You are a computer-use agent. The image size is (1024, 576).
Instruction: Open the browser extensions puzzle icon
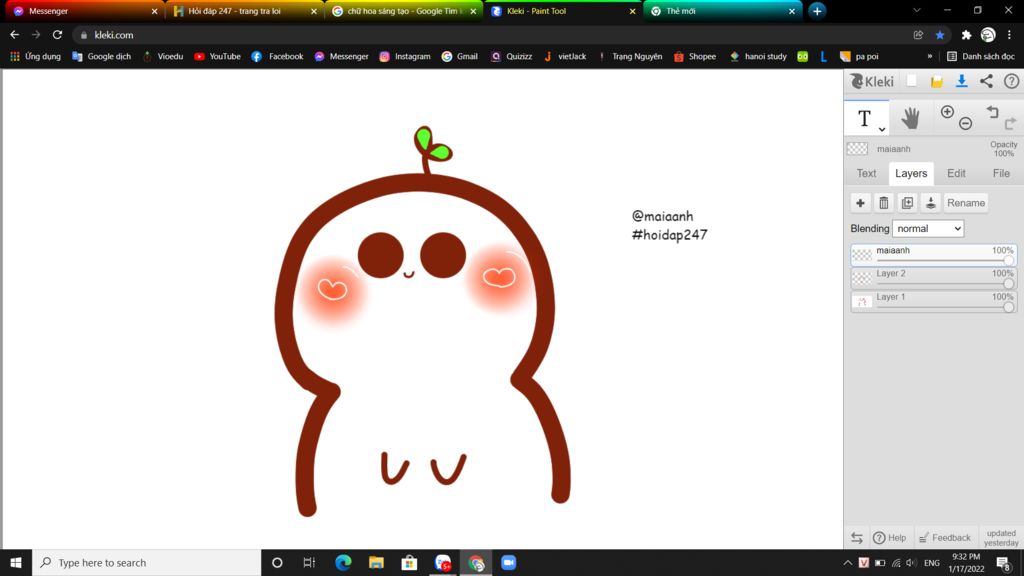click(x=966, y=35)
